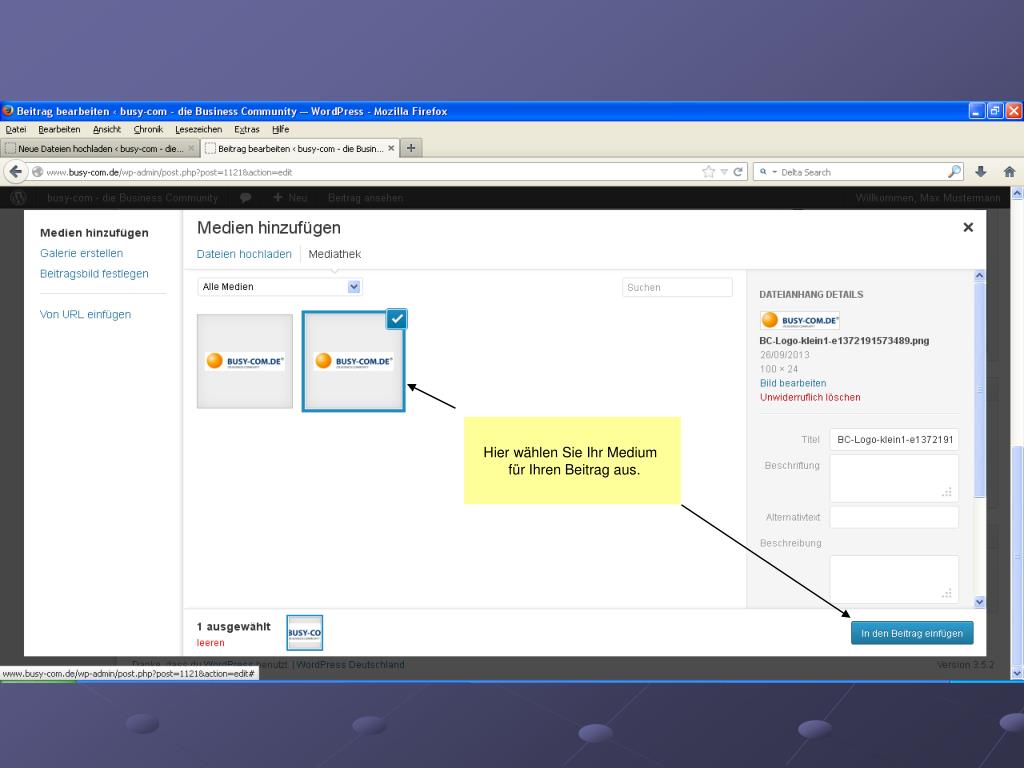Click the search magnifier in the Delta Search box
The height and width of the screenshot is (768, 1024).
tap(954, 172)
